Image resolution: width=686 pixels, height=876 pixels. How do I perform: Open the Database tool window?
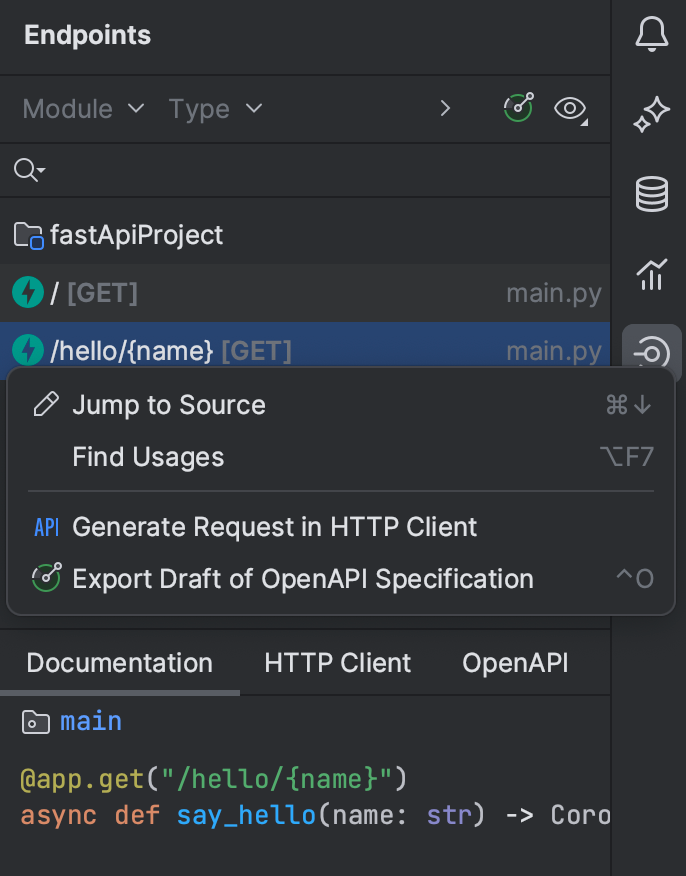(x=652, y=194)
